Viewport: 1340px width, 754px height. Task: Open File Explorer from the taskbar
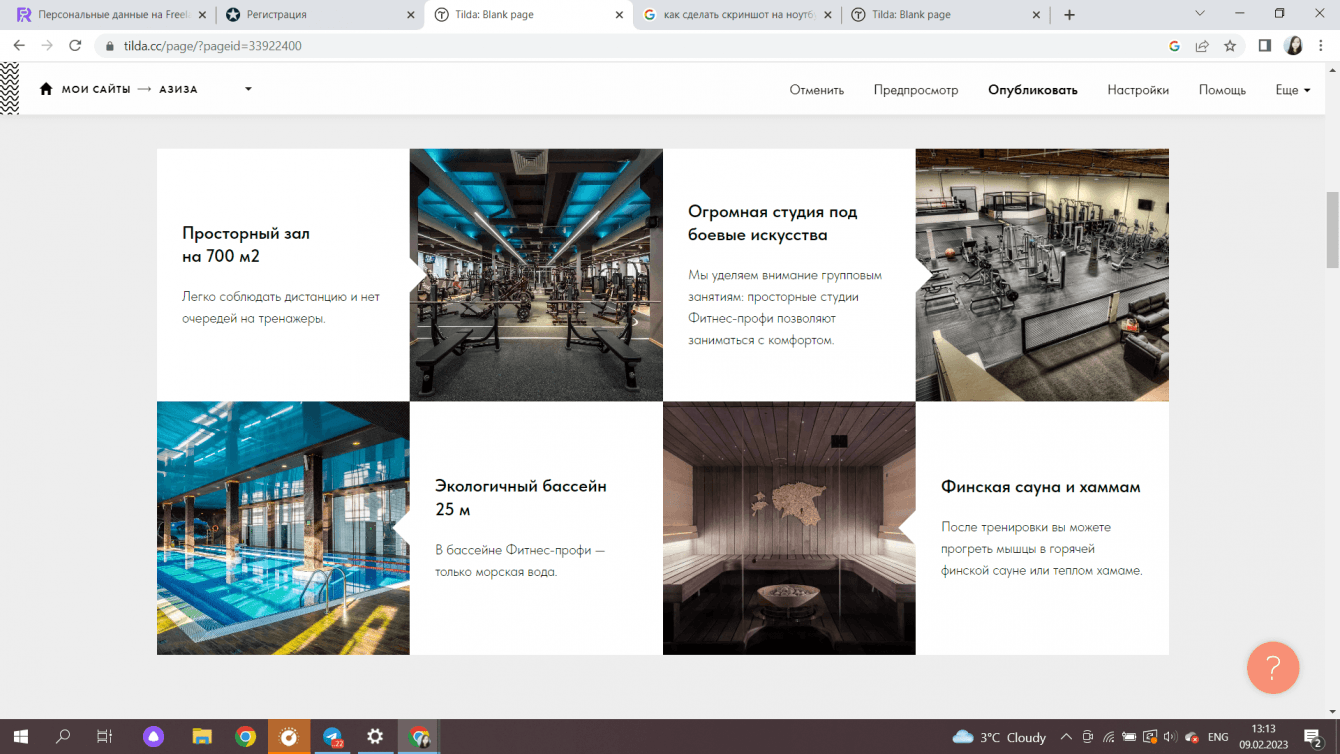coord(202,737)
